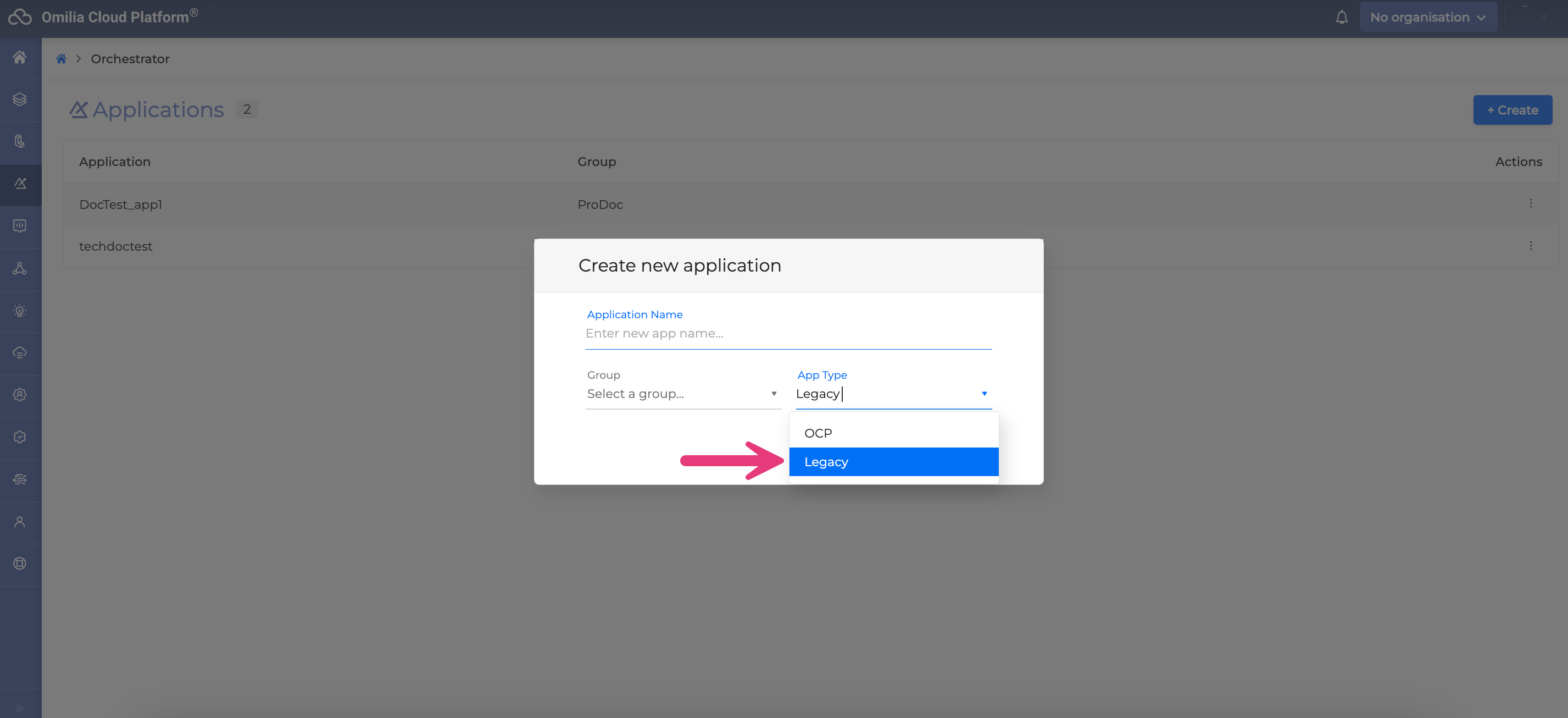Expand the No organisation dropdown menu

[x=1430, y=17]
